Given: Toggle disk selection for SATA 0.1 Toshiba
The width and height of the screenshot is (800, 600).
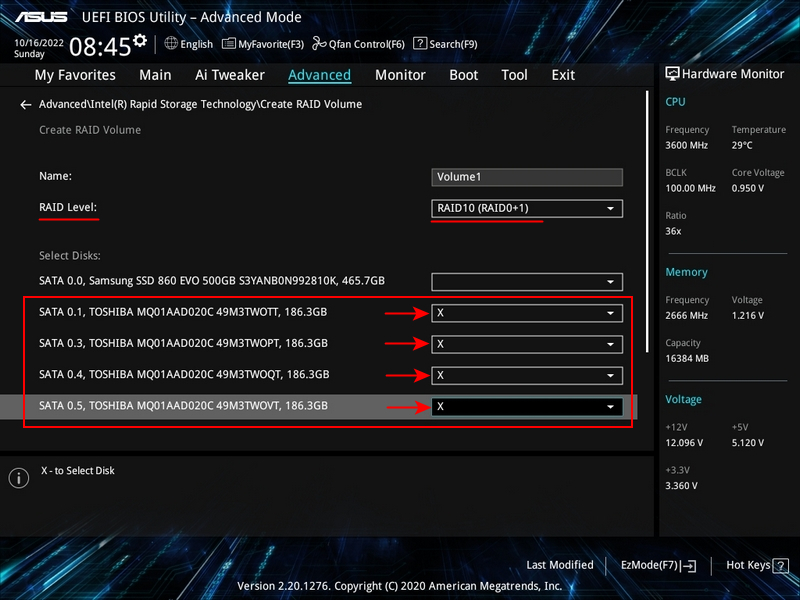Looking at the screenshot, I should pyautogui.click(x=527, y=314).
